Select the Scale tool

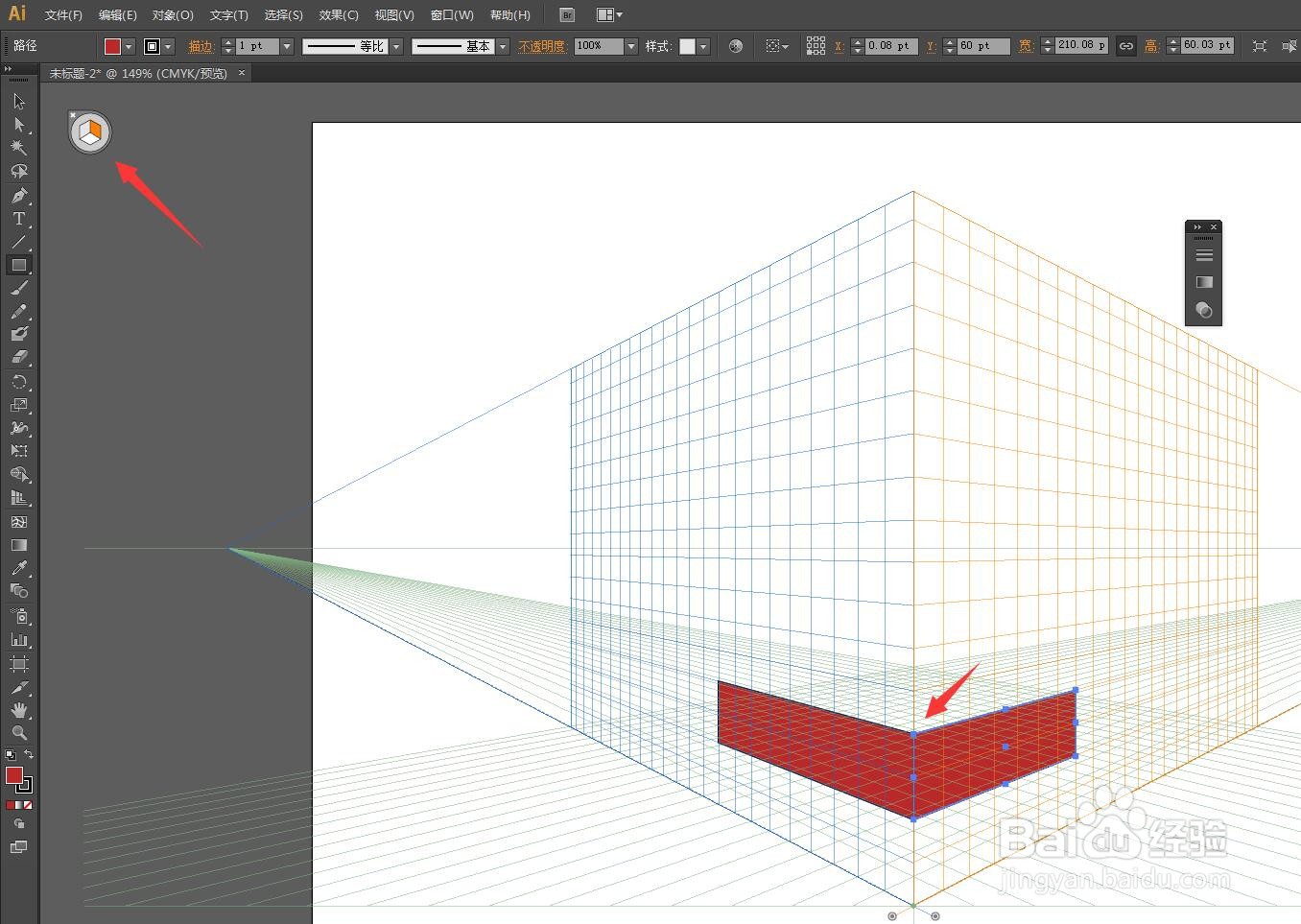click(x=19, y=405)
